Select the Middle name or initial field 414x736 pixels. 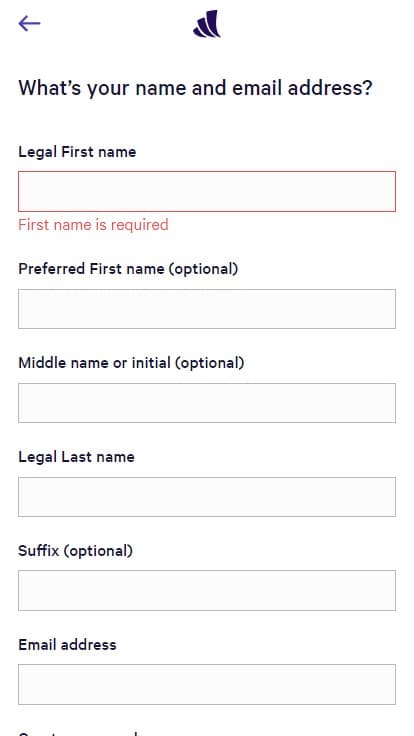click(x=207, y=403)
